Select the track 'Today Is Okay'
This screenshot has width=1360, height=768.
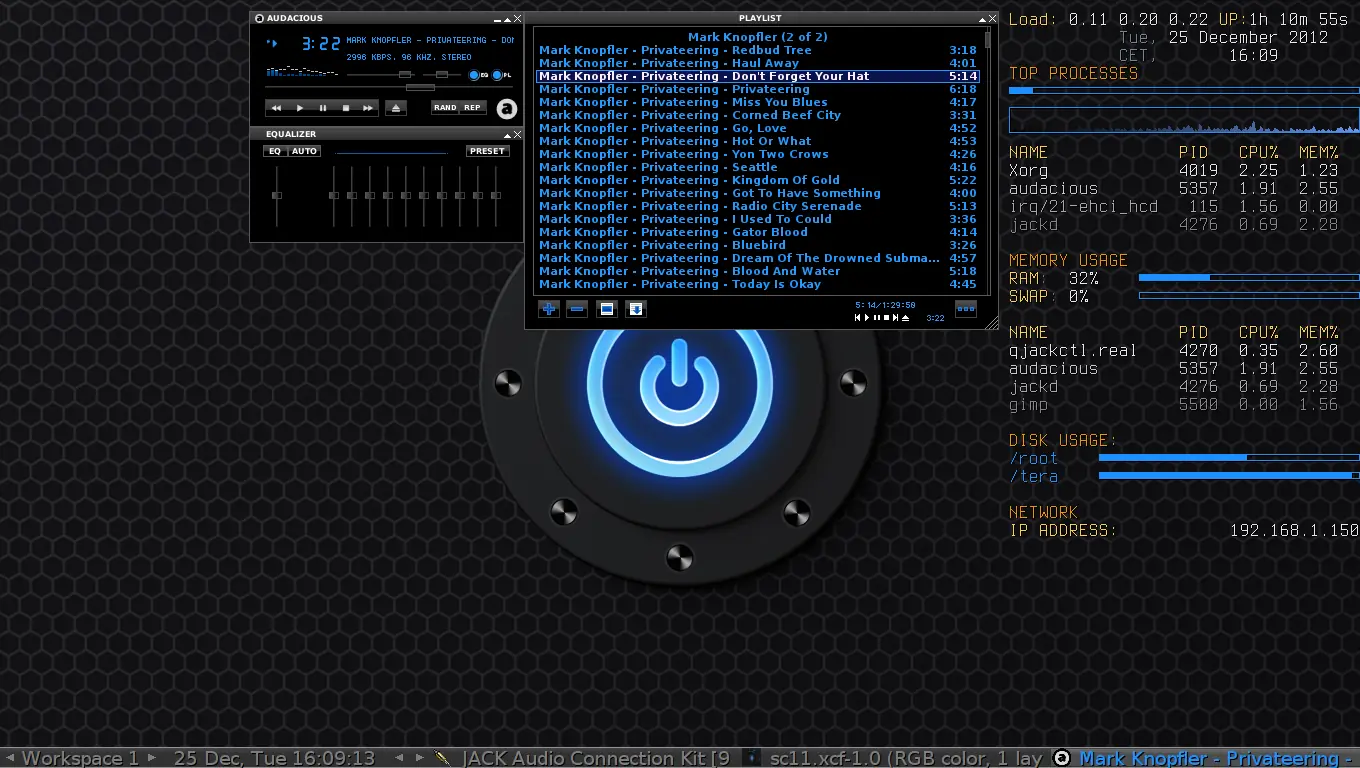(x=757, y=284)
